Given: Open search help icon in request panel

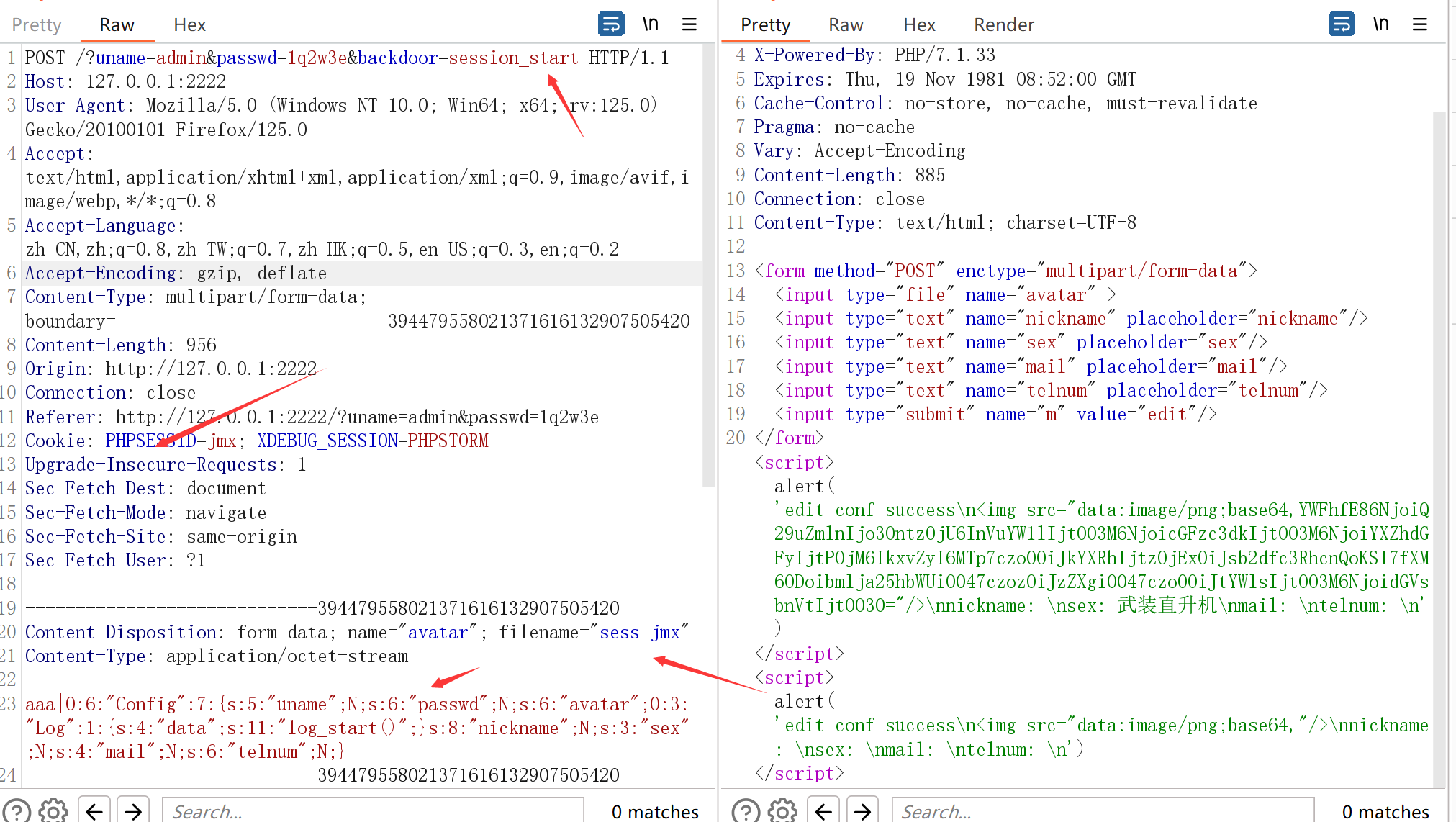Looking at the screenshot, I should 17,811.
